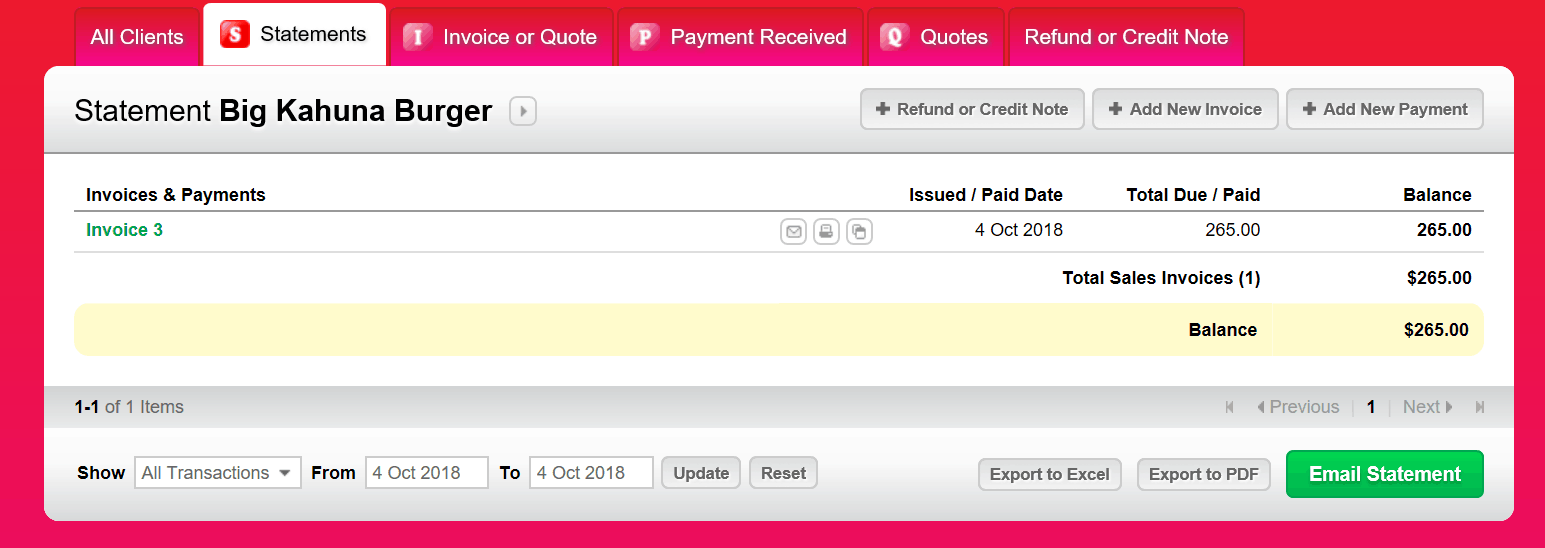
Task: Click the red S Statements icon
Action: (x=234, y=35)
